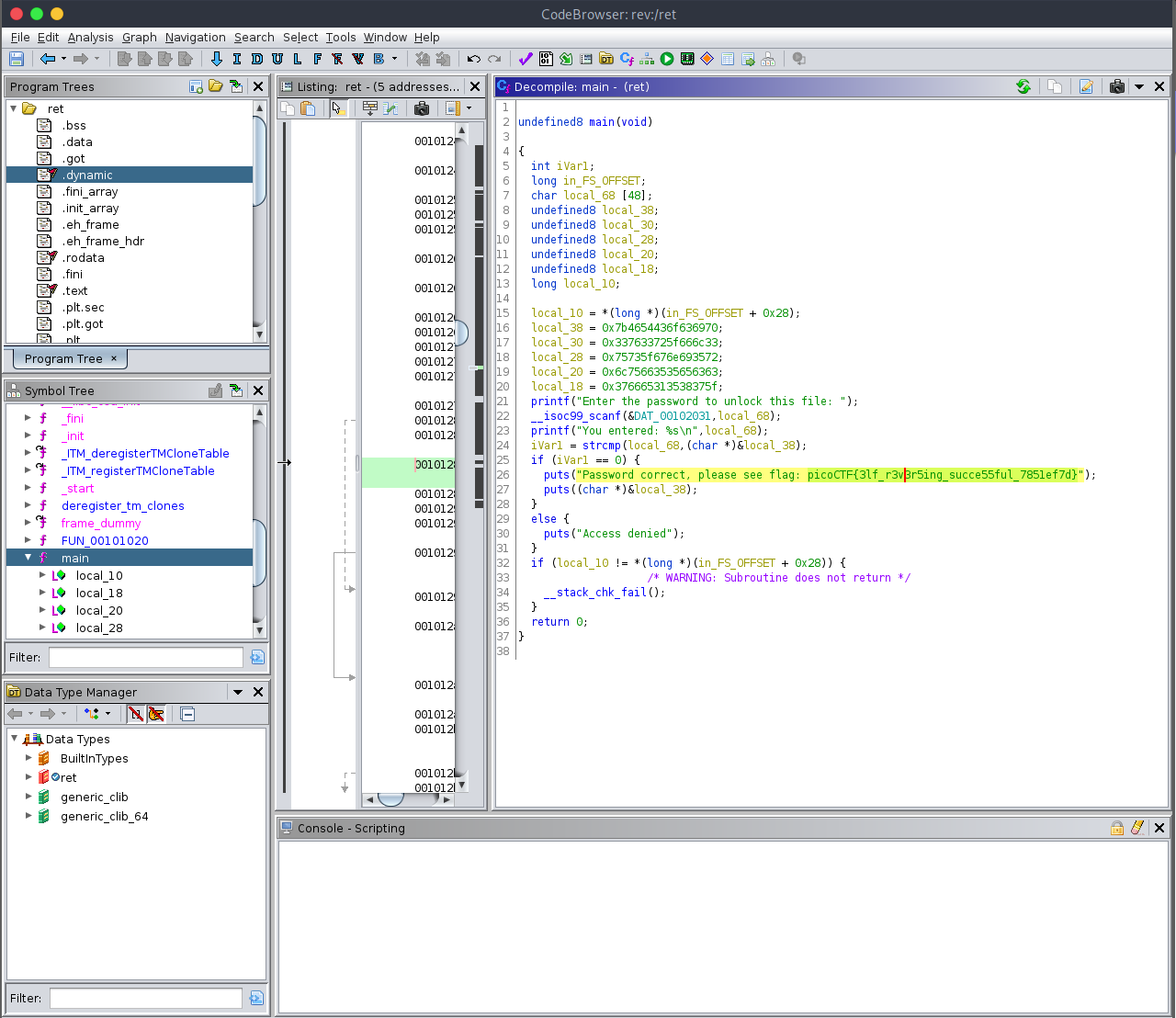
Task: Click the Save program disk icon
Action: coord(17,59)
